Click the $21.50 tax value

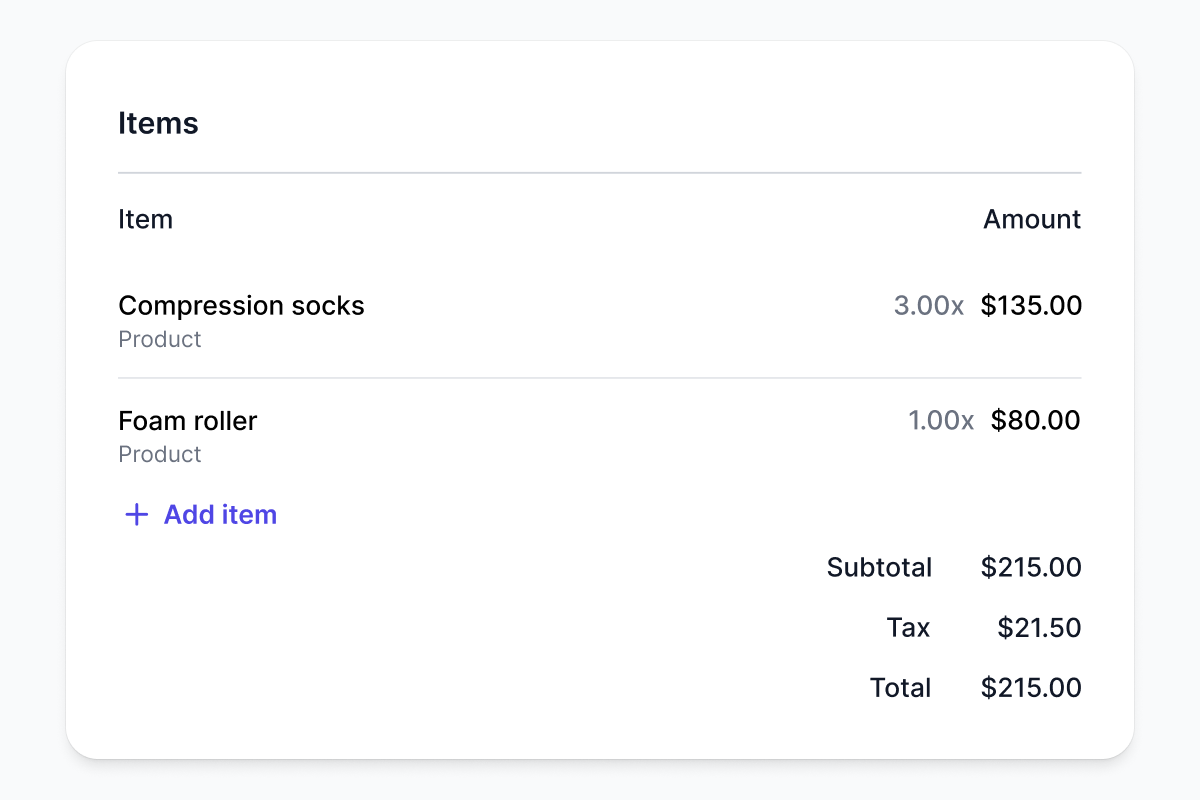pos(1039,628)
